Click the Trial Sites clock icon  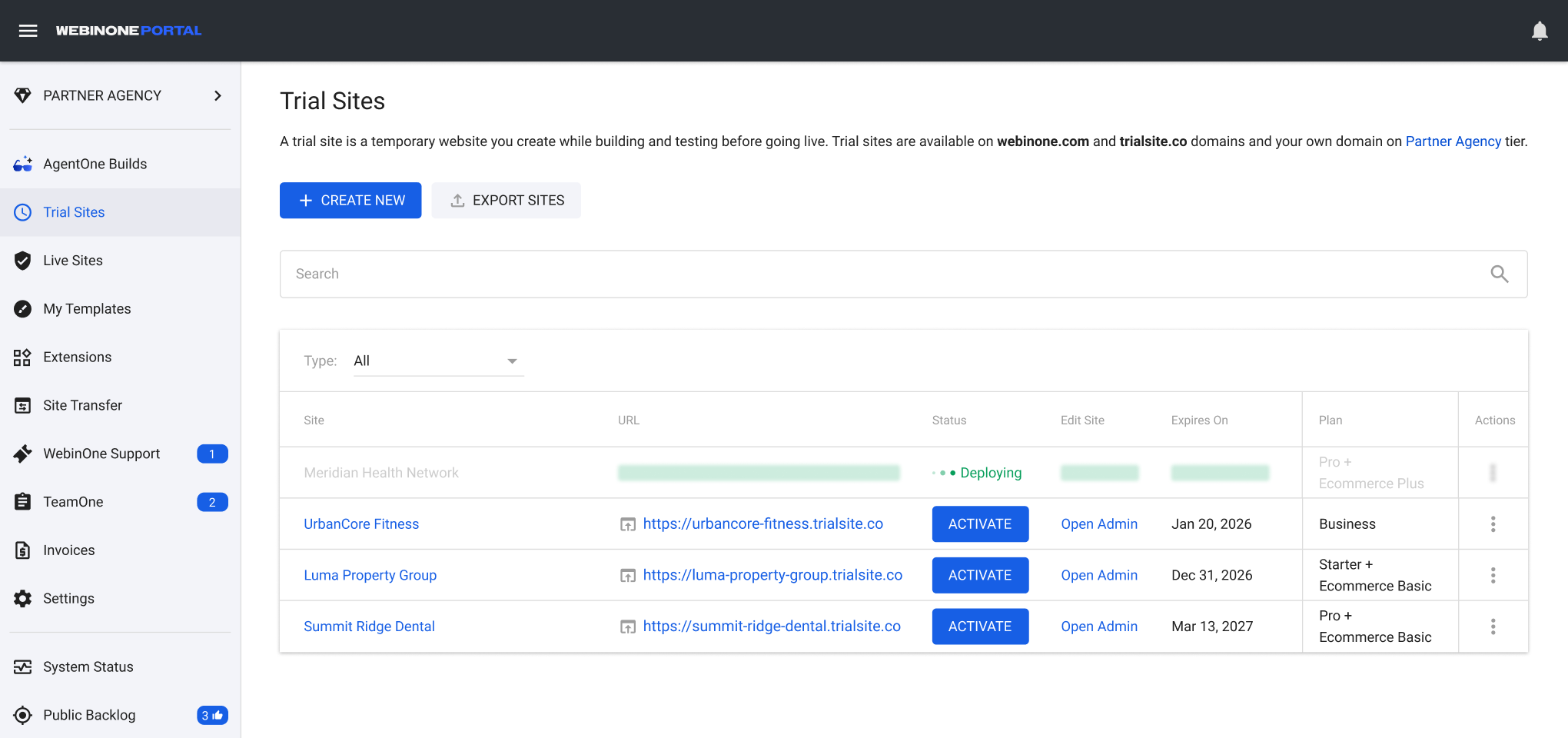click(23, 212)
